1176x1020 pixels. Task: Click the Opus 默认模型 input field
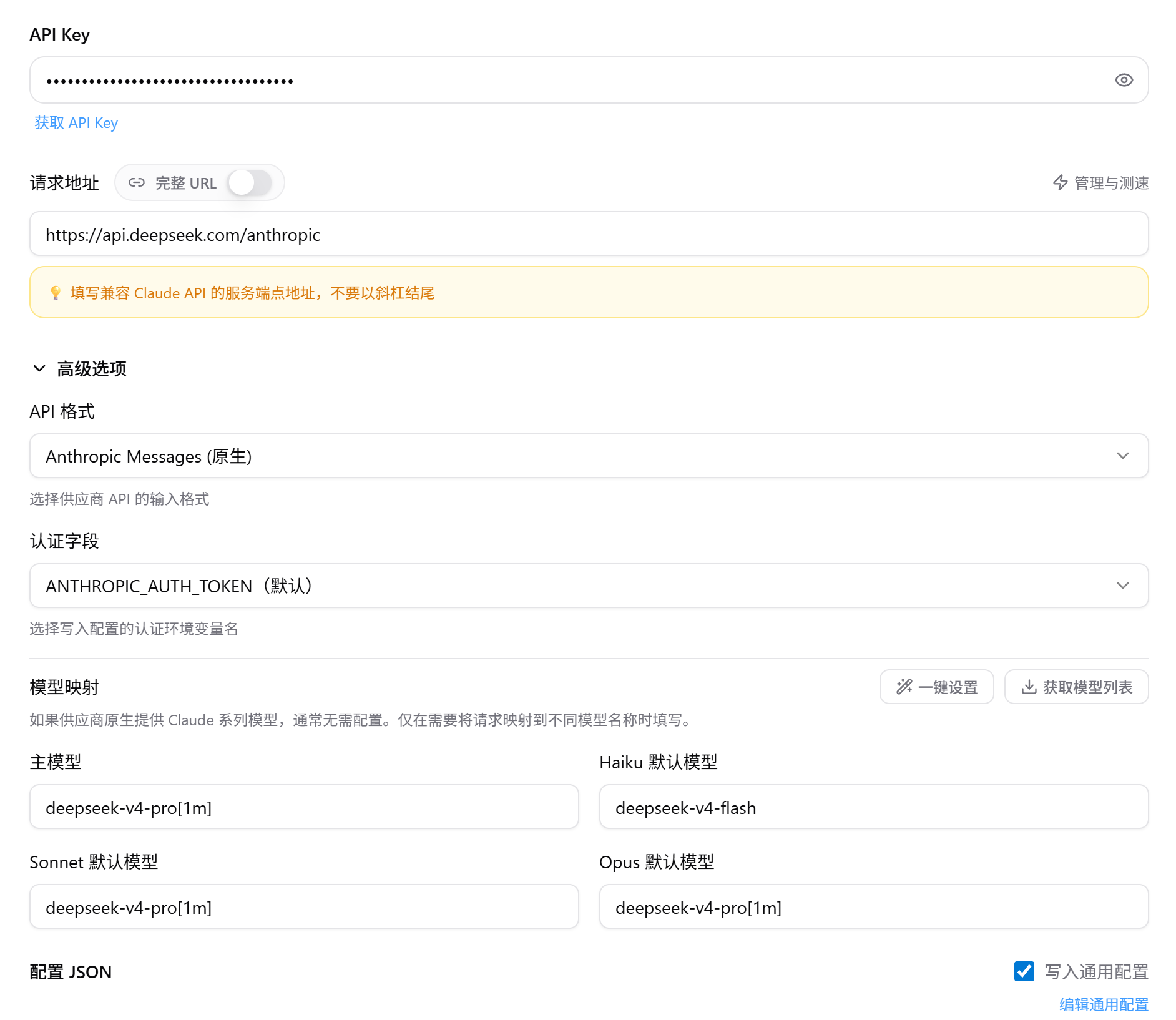[874, 907]
